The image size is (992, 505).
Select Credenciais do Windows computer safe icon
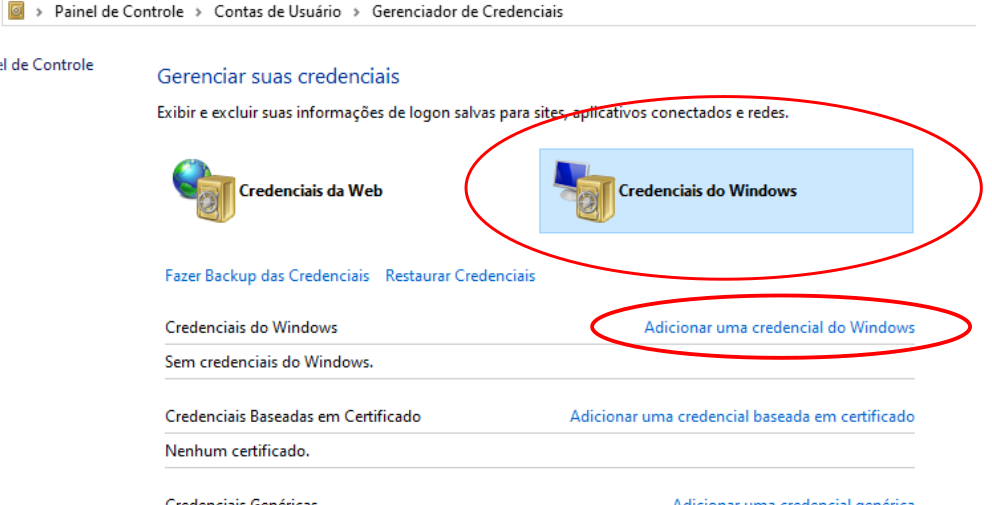(583, 190)
